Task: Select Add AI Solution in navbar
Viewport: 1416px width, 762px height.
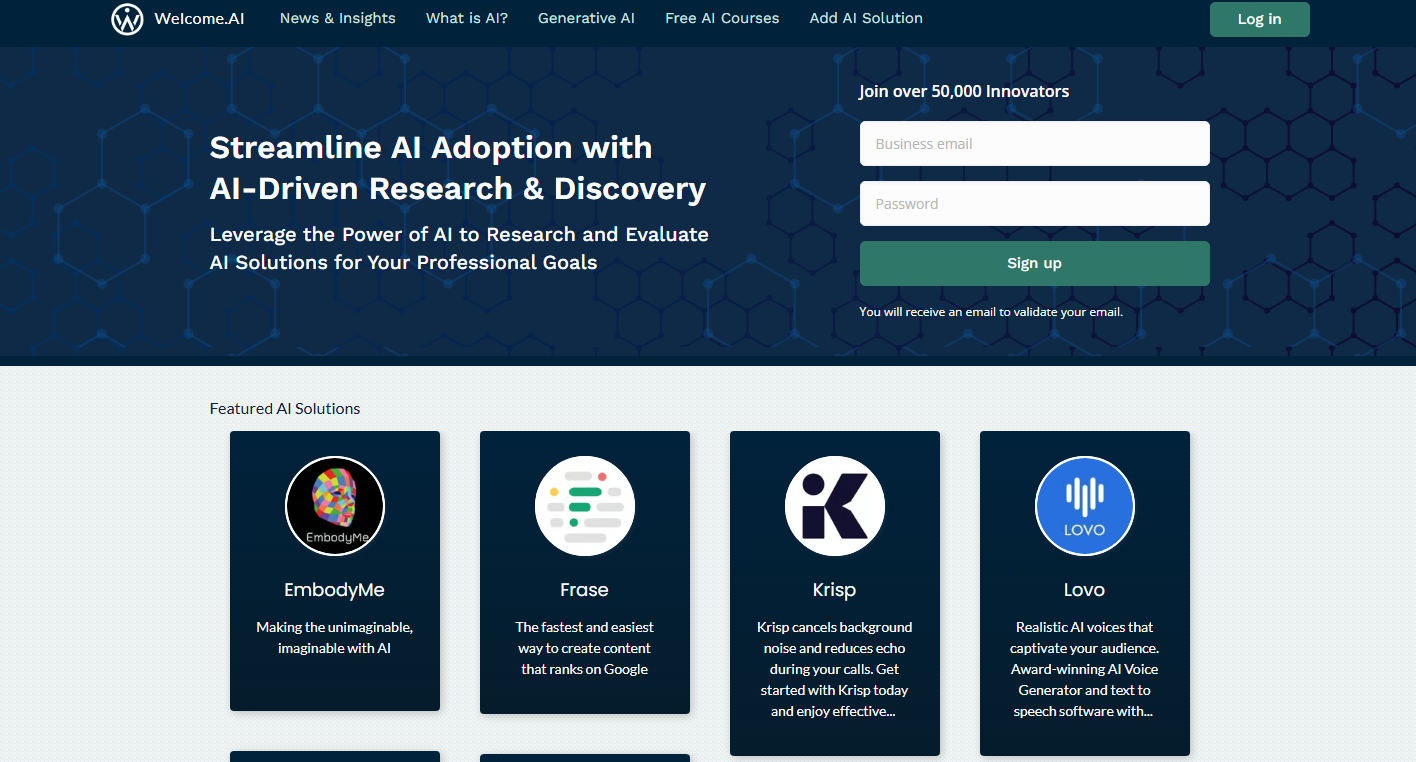Action: click(866, 18)
